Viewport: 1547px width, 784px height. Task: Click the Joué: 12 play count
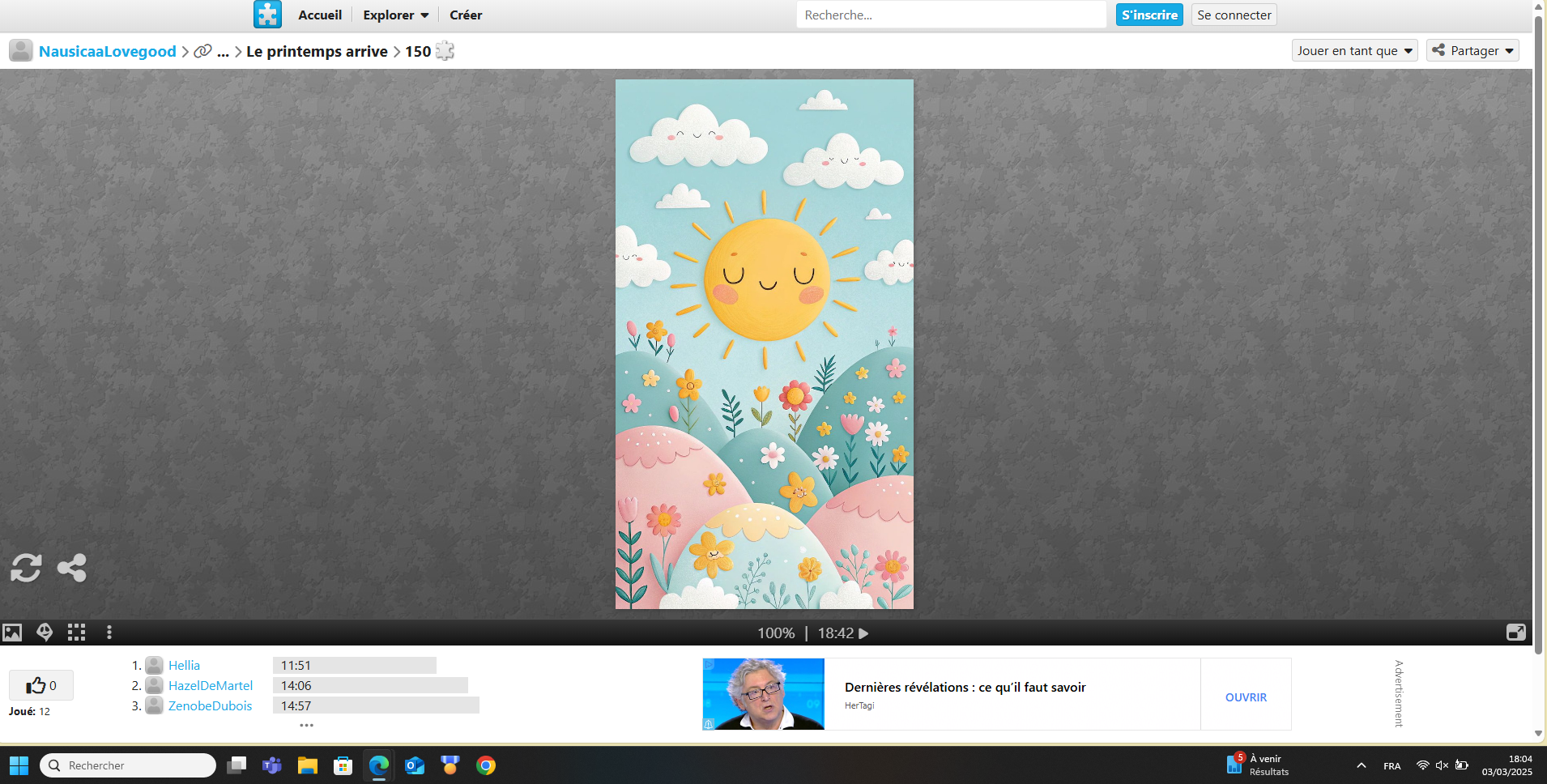(x=29, y=711)
